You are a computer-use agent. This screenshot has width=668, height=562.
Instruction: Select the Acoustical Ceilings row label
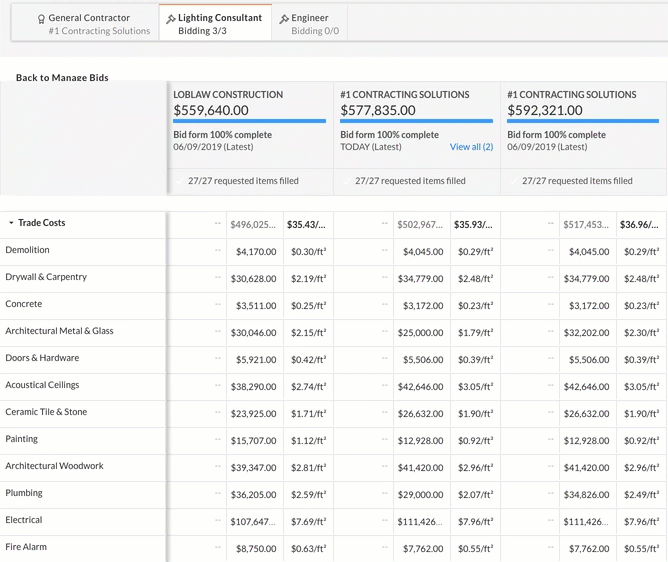coord(42,385)
